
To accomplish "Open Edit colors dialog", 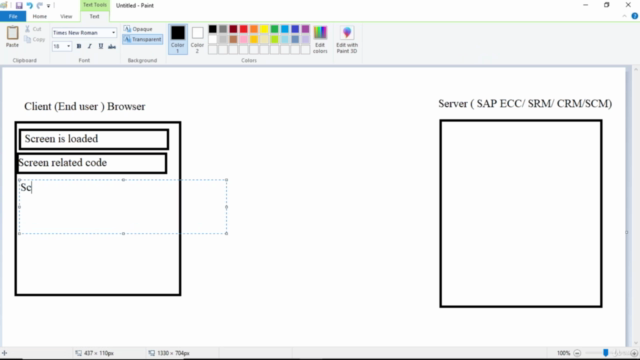I will [x=320, y=39].
